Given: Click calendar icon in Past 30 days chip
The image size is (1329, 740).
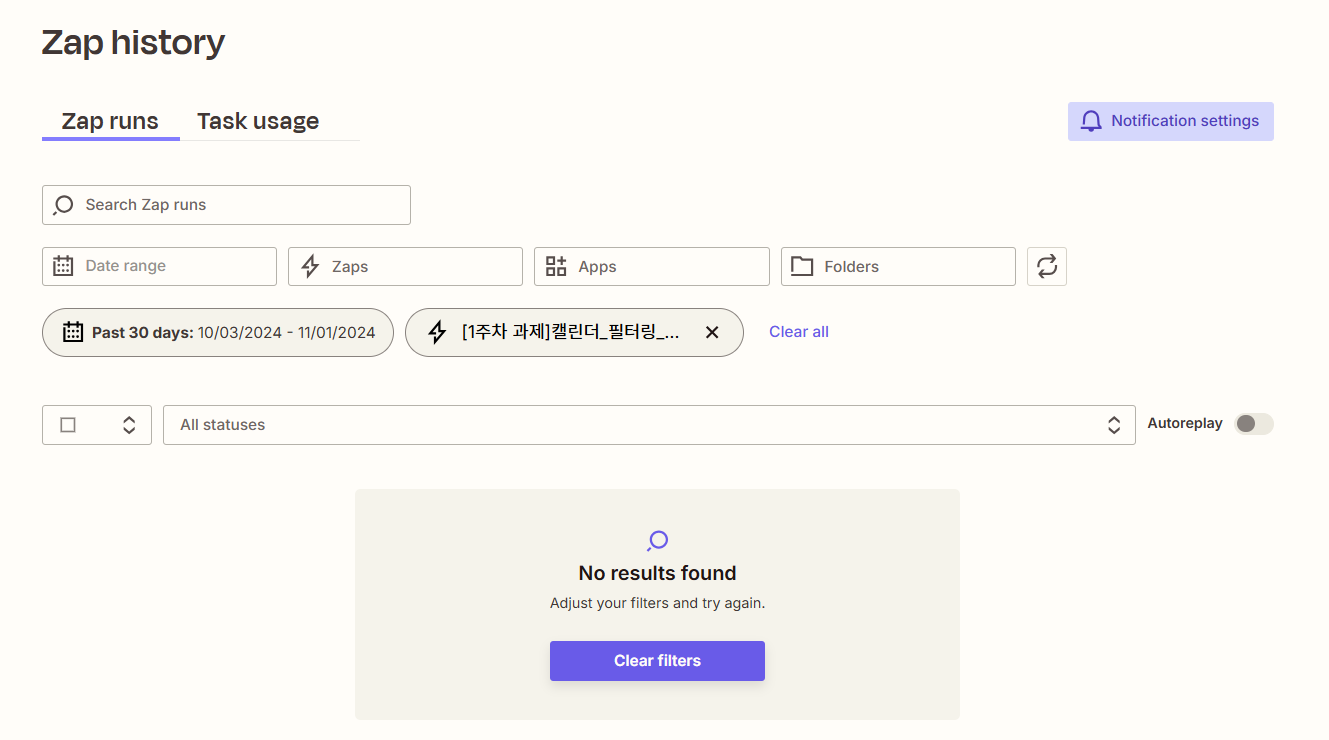Looking at the screenshot, I should click(73, 332).
